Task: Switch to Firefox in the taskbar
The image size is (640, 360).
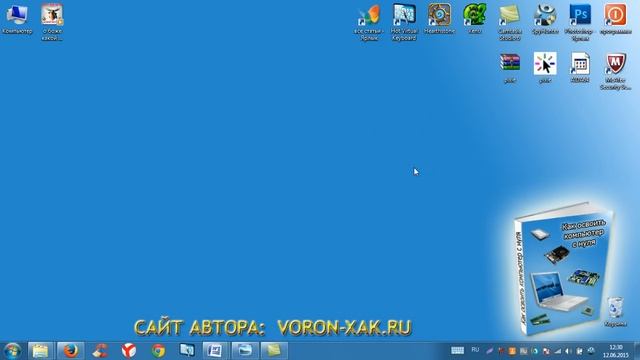Action: click(x=70, y=351)
